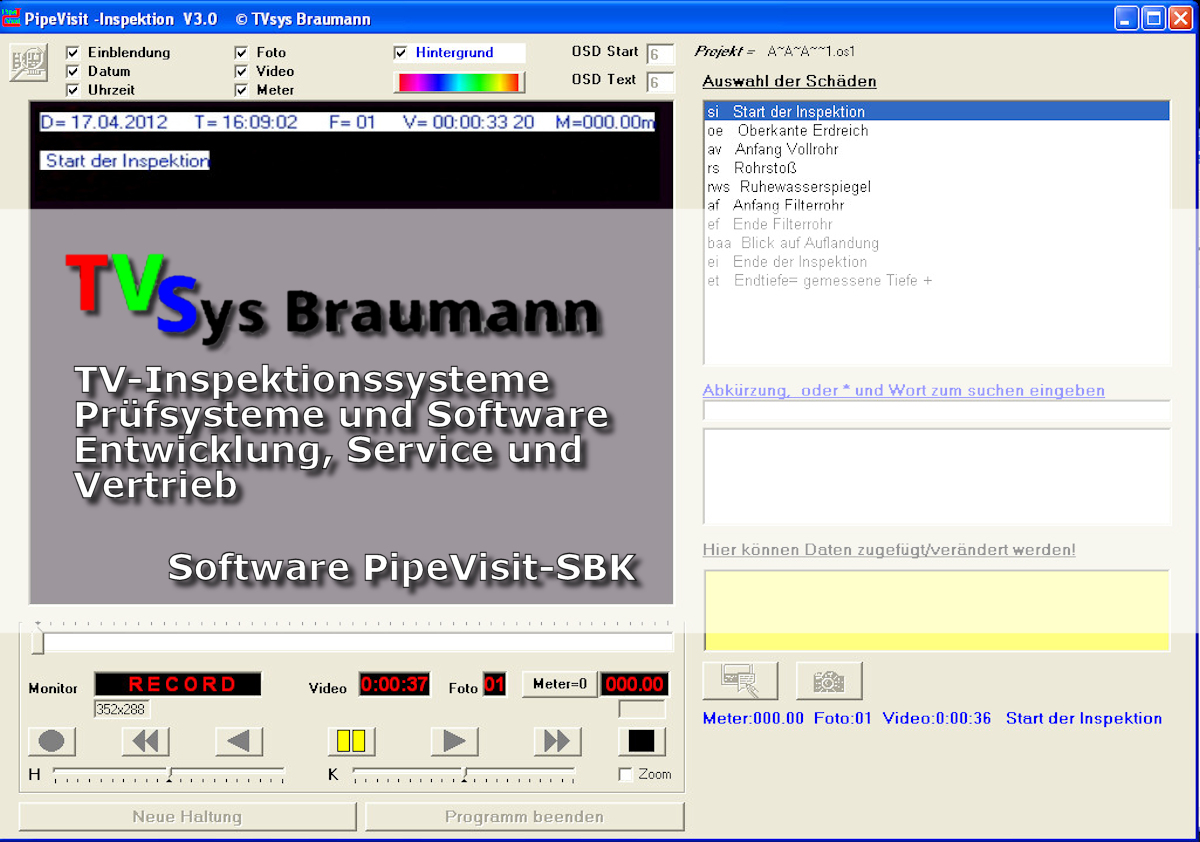Screen dimensions: 1200x842
Task: Select 'baa Blick auf Auflandung' entry
Action: click(937, 243)
